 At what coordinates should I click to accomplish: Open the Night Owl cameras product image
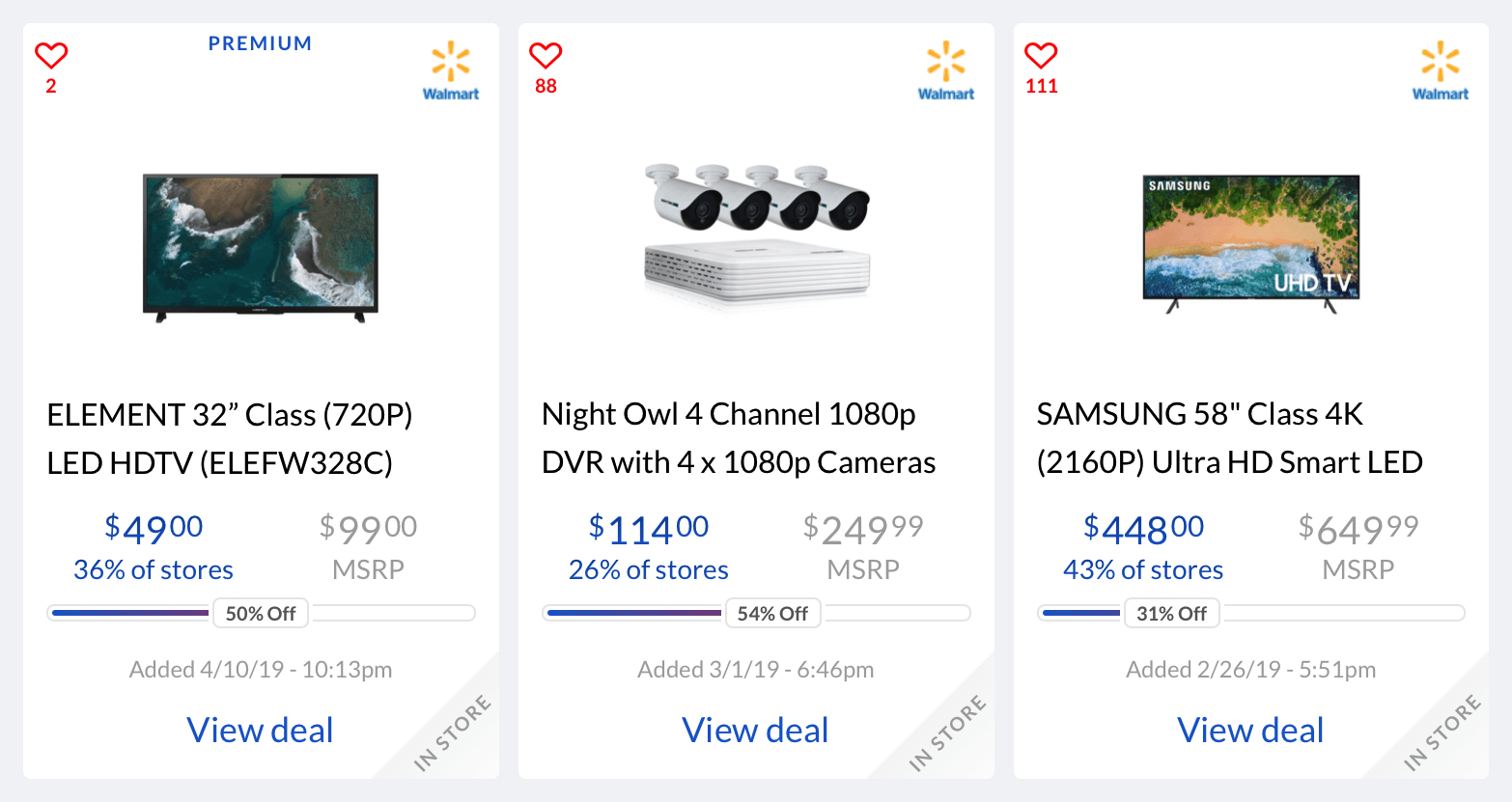(757, 235)
